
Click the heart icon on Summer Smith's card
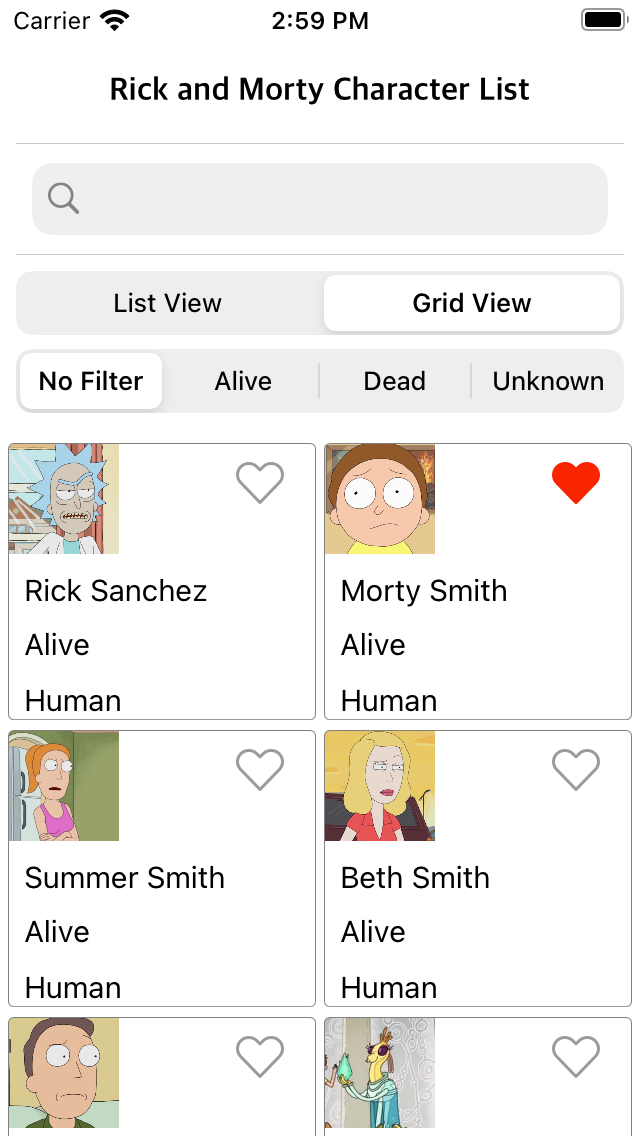click(260, 769)
